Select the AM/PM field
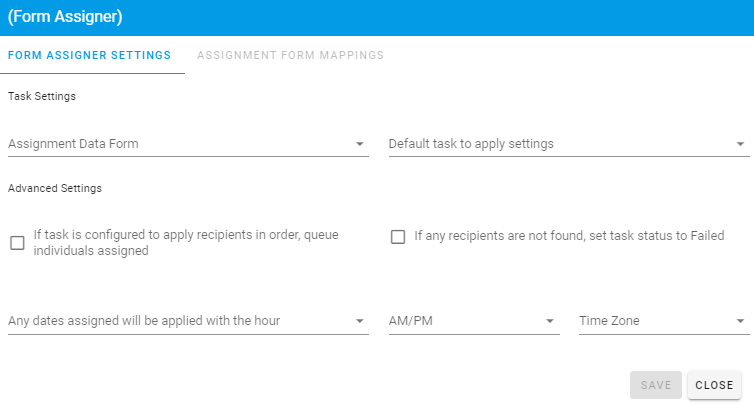 [x=465, y=321]
